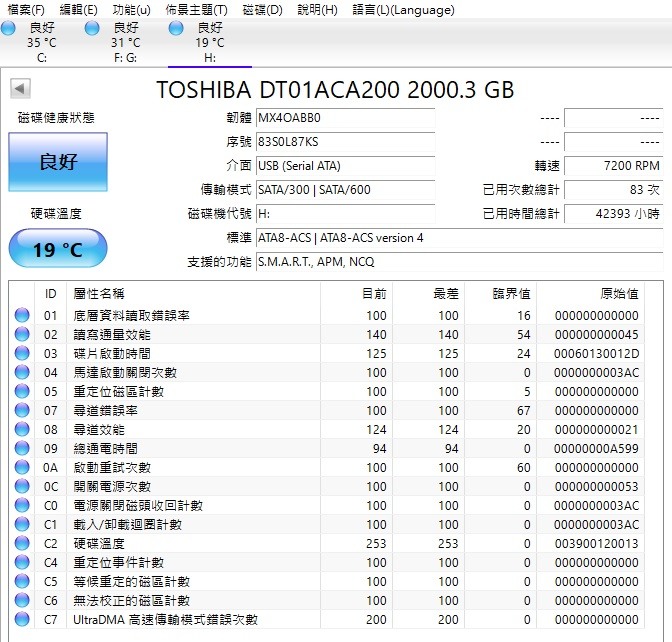Open the 磁碟(D) menu
This screenshot has width=672, height=642.
262,9
